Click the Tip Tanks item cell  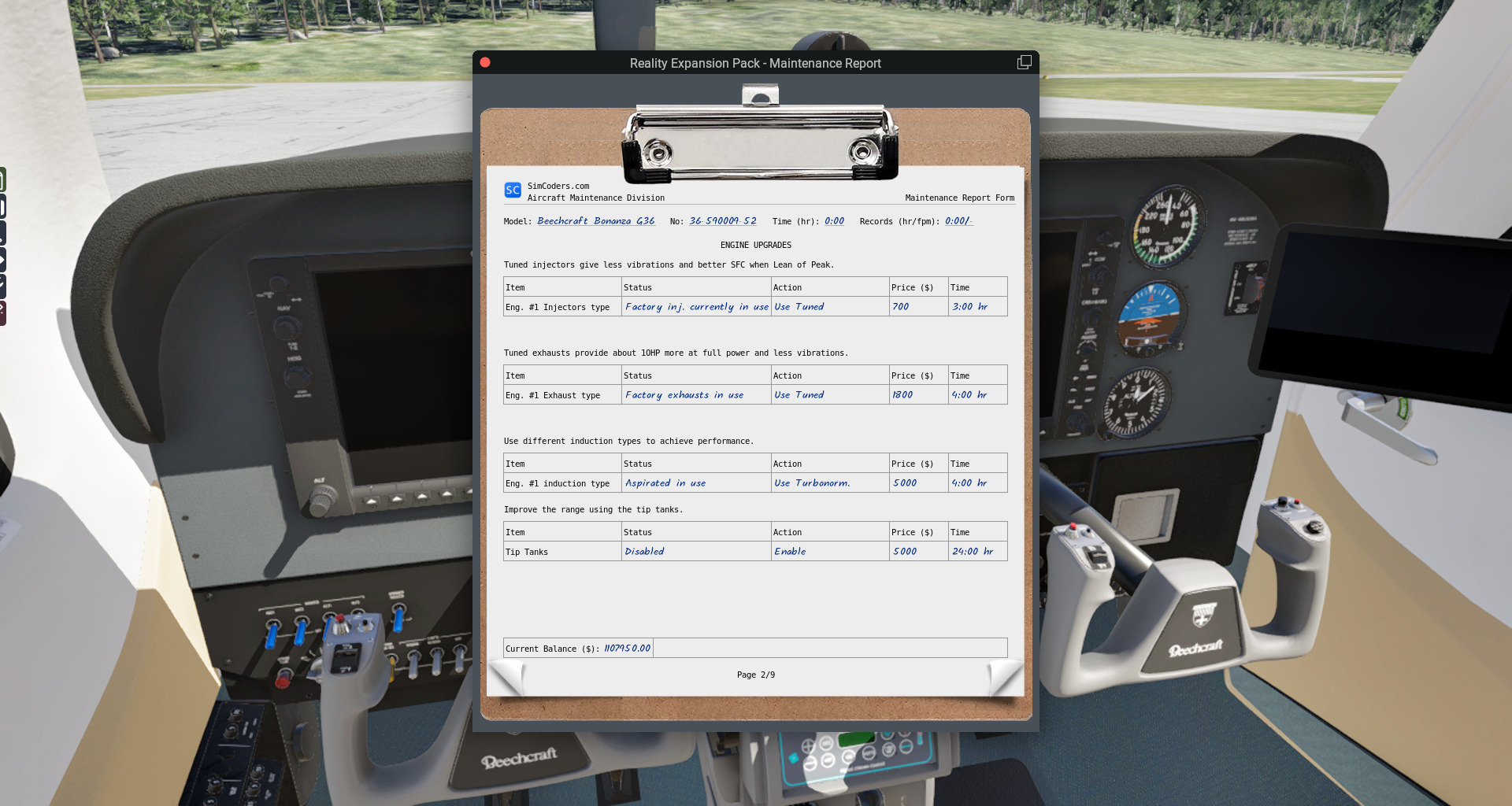click(x=563, y=552)
